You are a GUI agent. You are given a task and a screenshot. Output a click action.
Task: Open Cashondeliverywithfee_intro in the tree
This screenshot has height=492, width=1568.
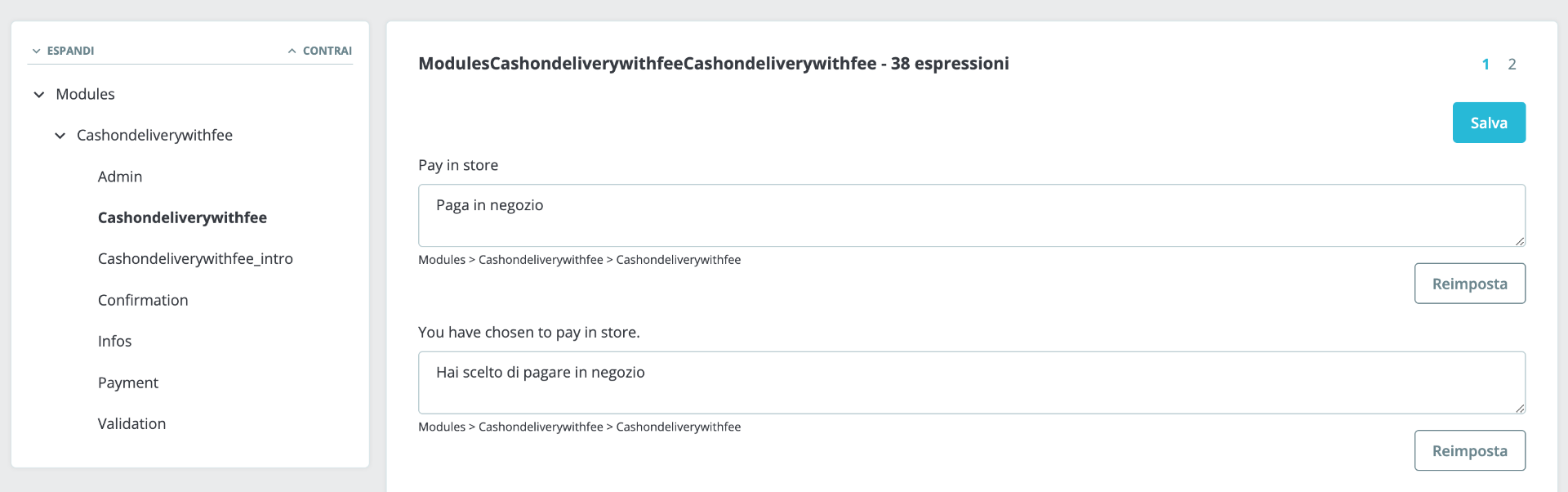point(195,259)
